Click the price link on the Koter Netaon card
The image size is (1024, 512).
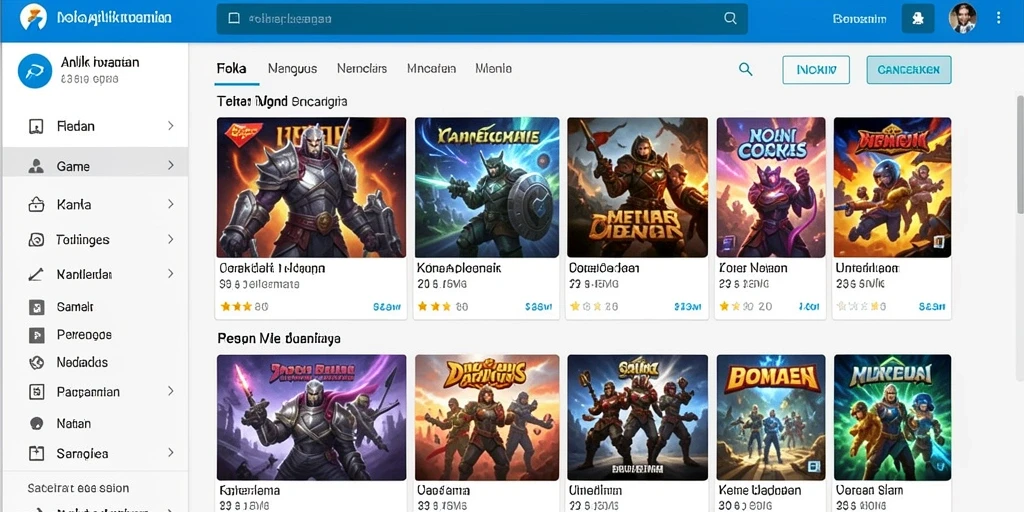click(808, 306)
